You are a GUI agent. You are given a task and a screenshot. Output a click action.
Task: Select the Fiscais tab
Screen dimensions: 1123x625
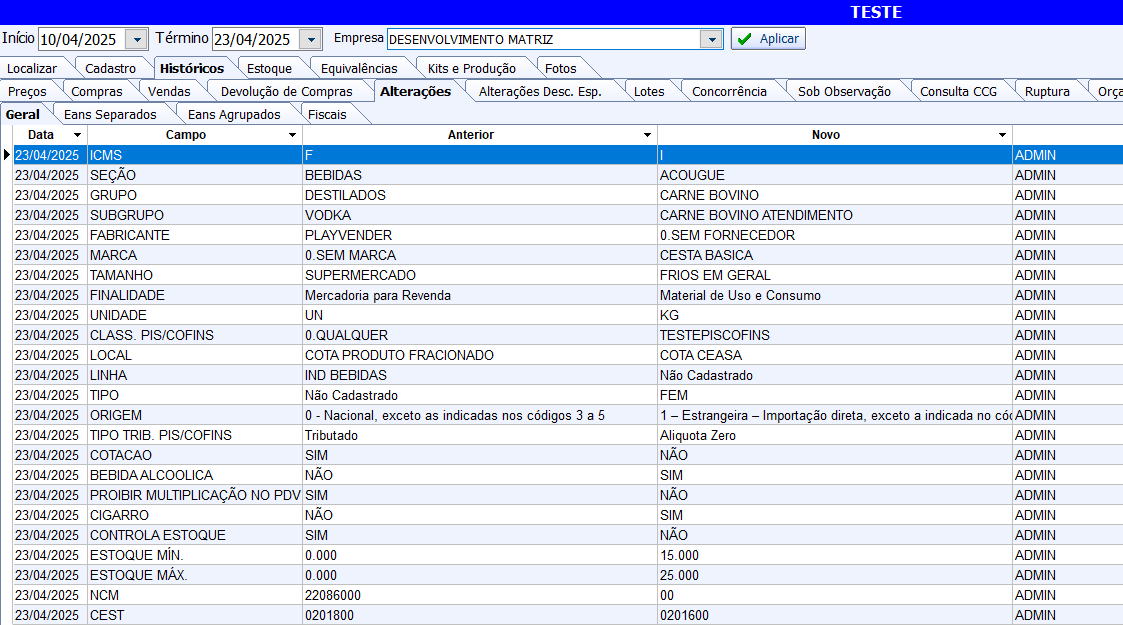tap(327, 115)
